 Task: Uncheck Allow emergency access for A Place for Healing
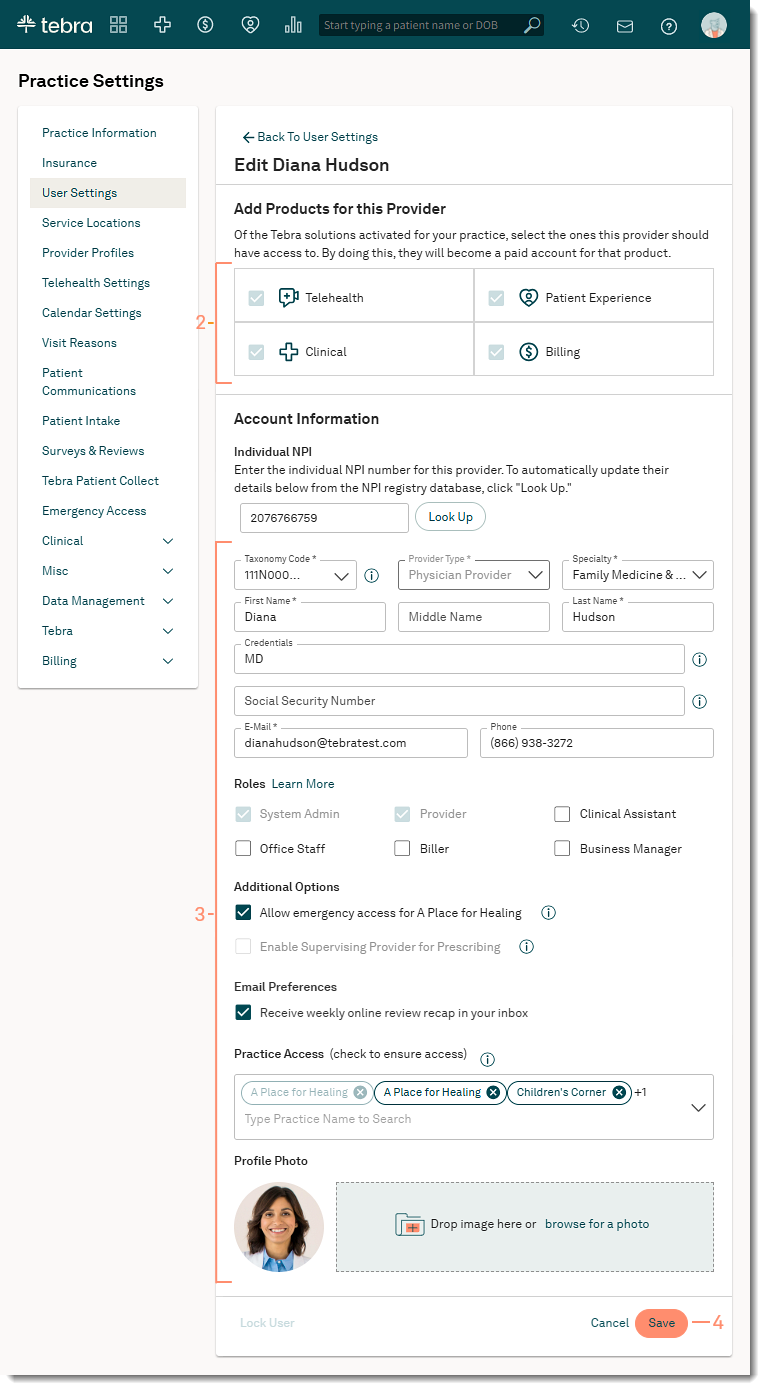point(243,912)
